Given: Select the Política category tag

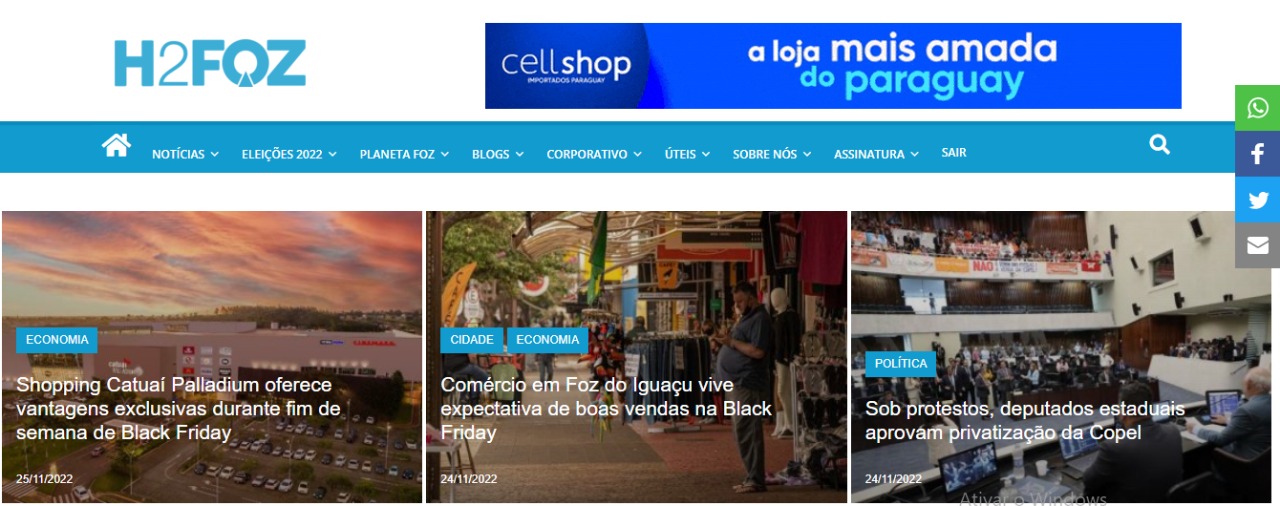Looking at the screenshot, I should pyautogui.click(x=901, y=363).
